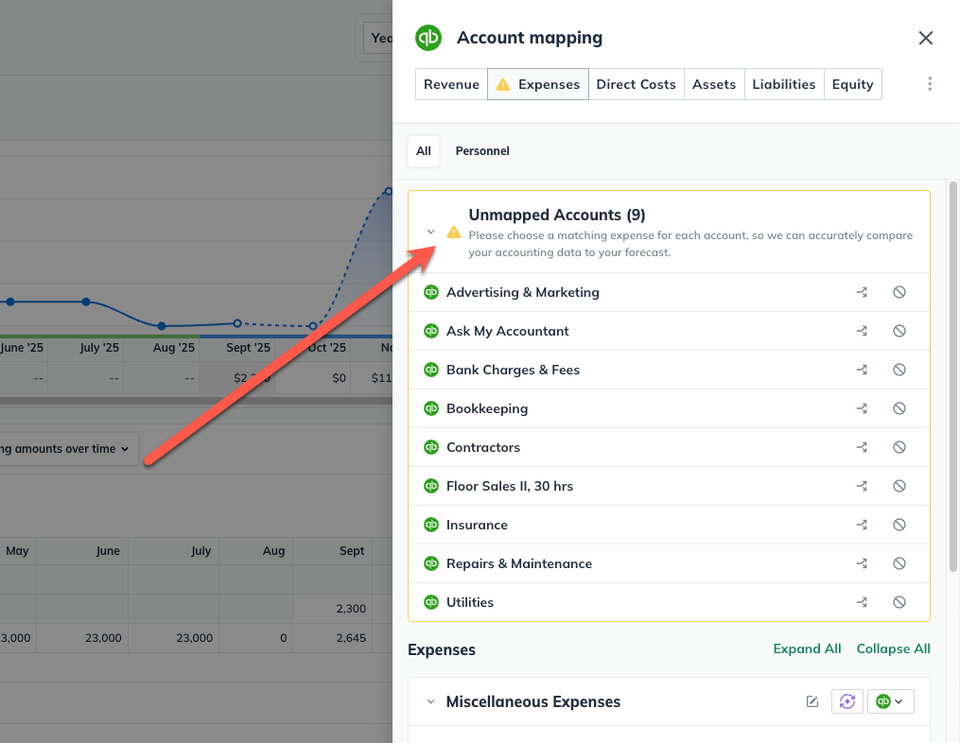Go to the Assets tab
The height and width of the screenshot is (743, 960).
pyautogui.click(x=714, y=84)
